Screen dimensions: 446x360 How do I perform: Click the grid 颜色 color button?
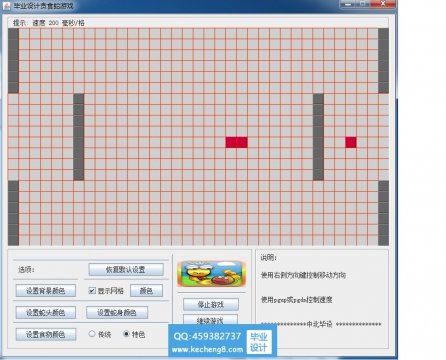pyautogui.click(x=146, y=291)
